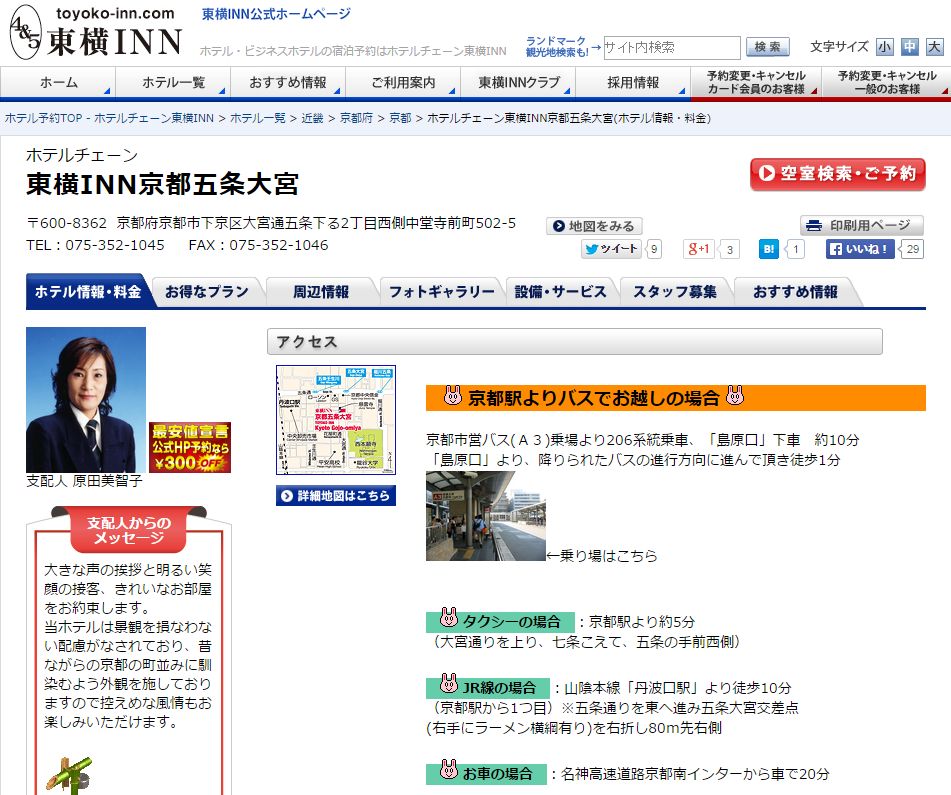This screenshot has width=951, height=795.
Task: Open the 印刷用ページ print page
Action: click(862, 226)
